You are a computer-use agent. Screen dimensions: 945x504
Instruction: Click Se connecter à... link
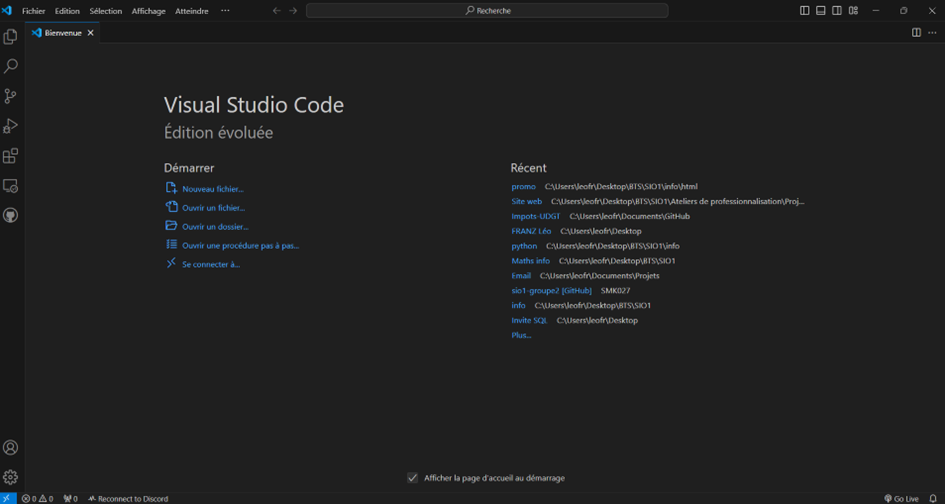[x=211, y=264]
